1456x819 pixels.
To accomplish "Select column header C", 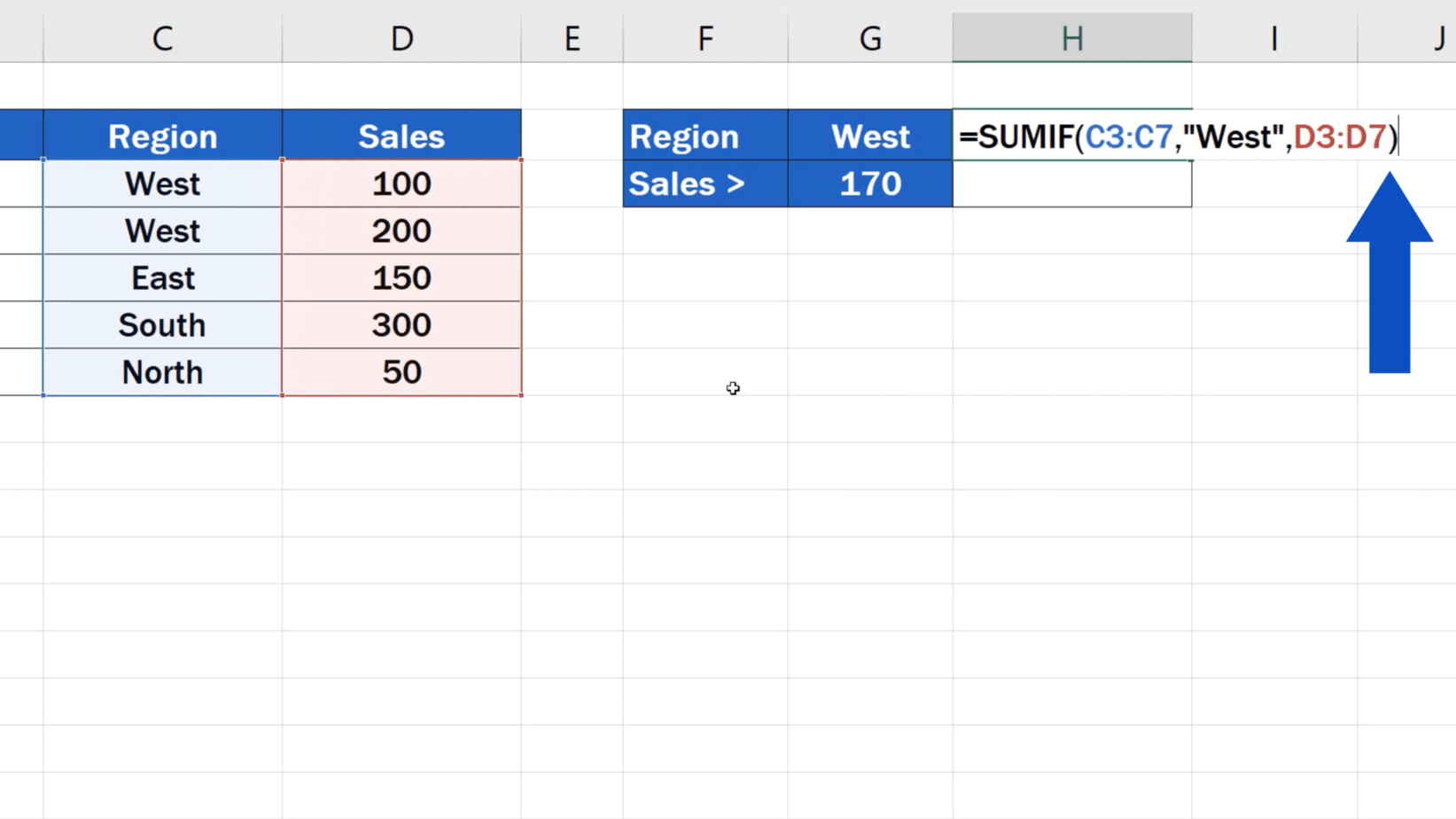I will click(162, 37).
